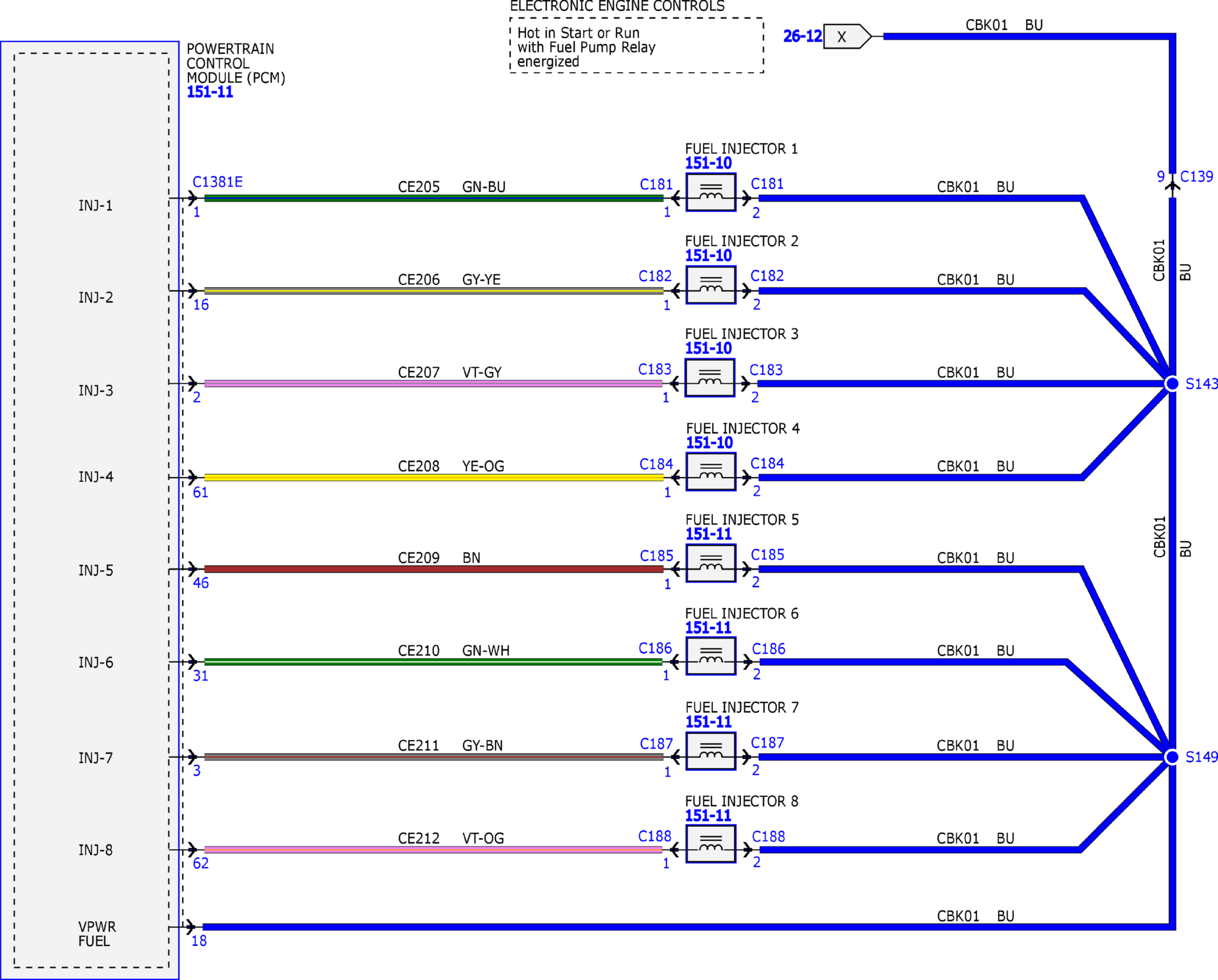This screenshot has height=980, width=1218.
Task: Click the Fuel Injector 3 coil symbol
Action: click(x=710, y=378)
